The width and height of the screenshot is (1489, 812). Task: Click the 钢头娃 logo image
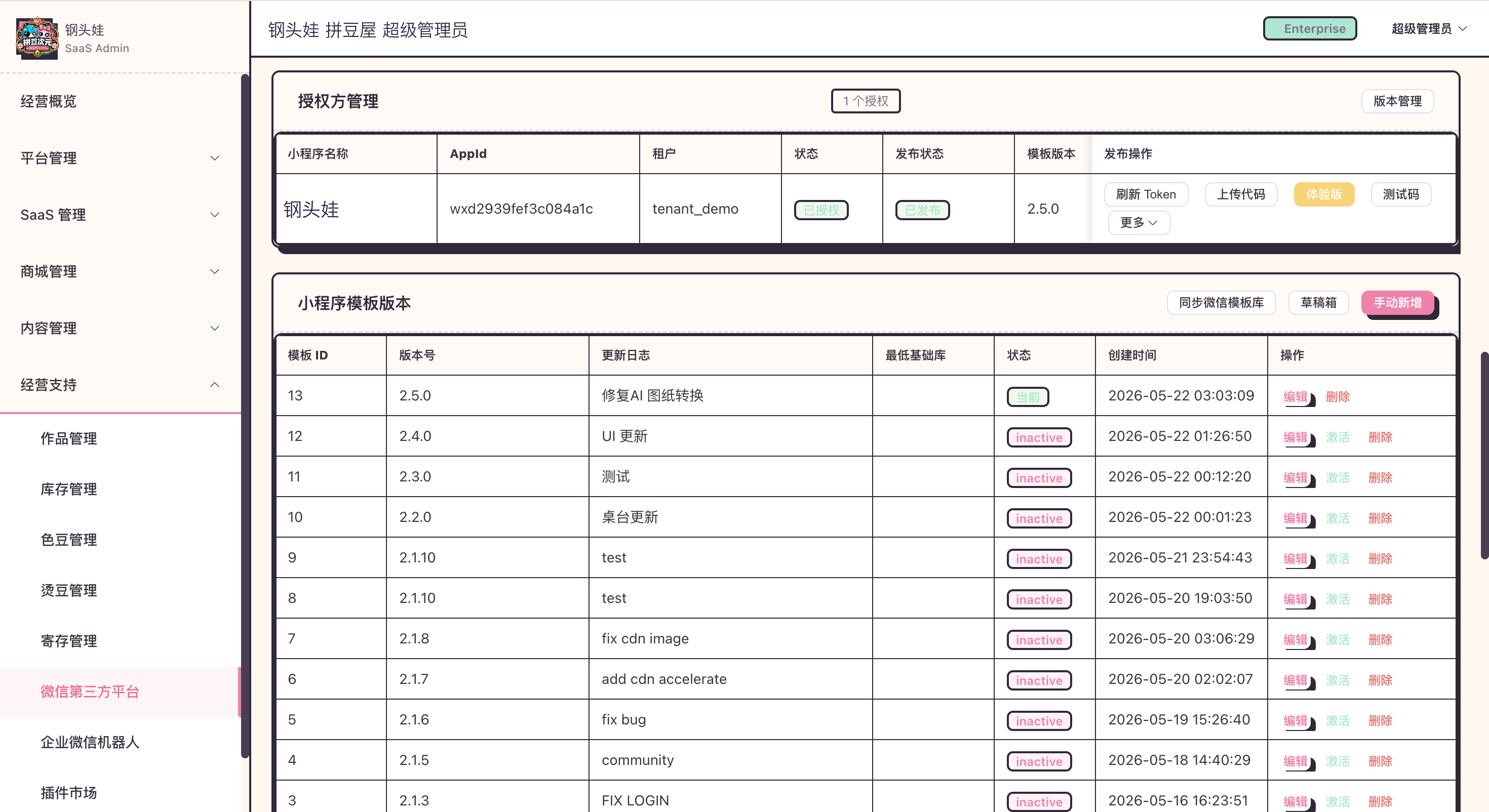pyautogui.click(x=37, y=38)
